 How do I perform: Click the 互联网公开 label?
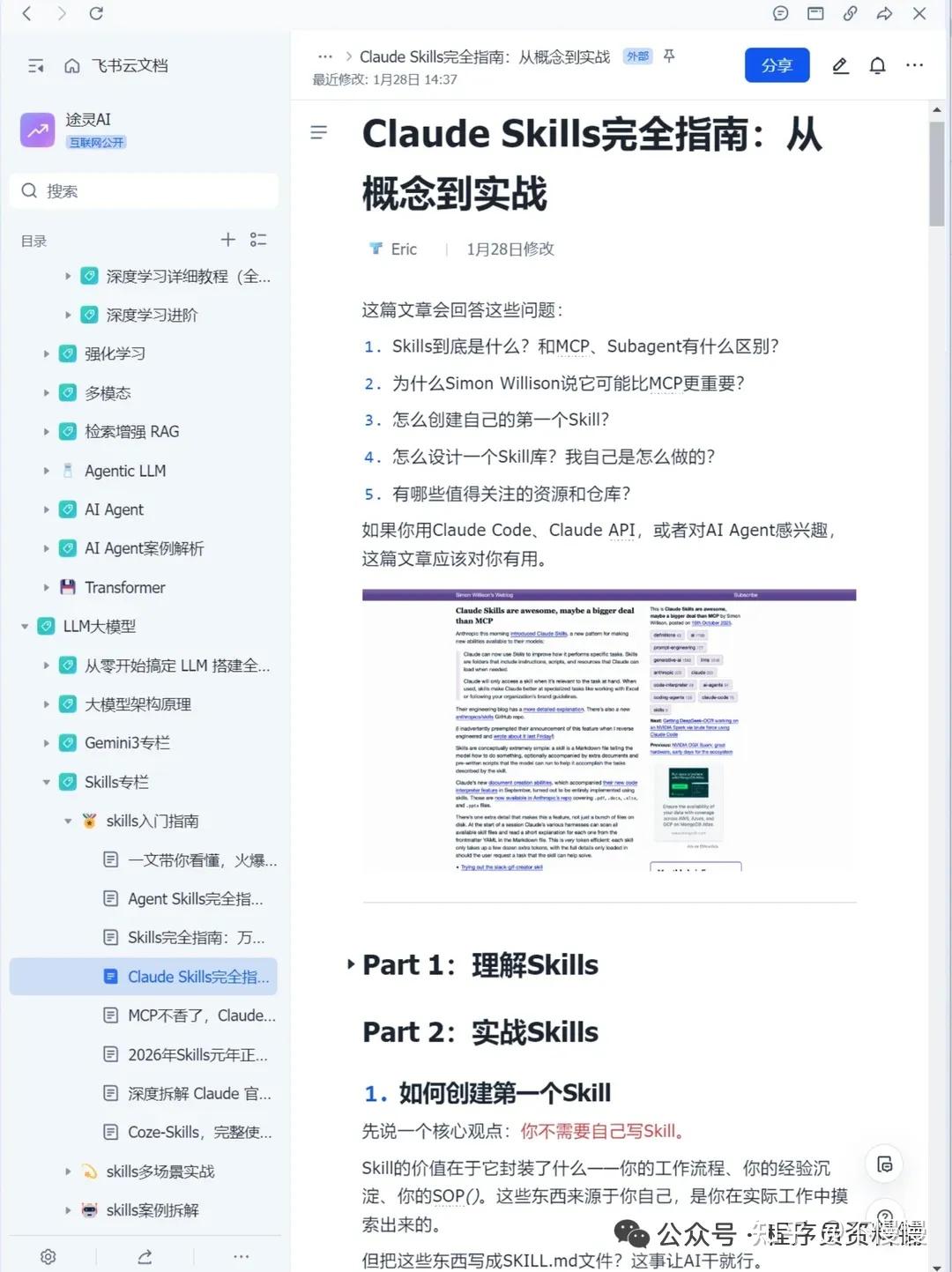coord(97,142)
